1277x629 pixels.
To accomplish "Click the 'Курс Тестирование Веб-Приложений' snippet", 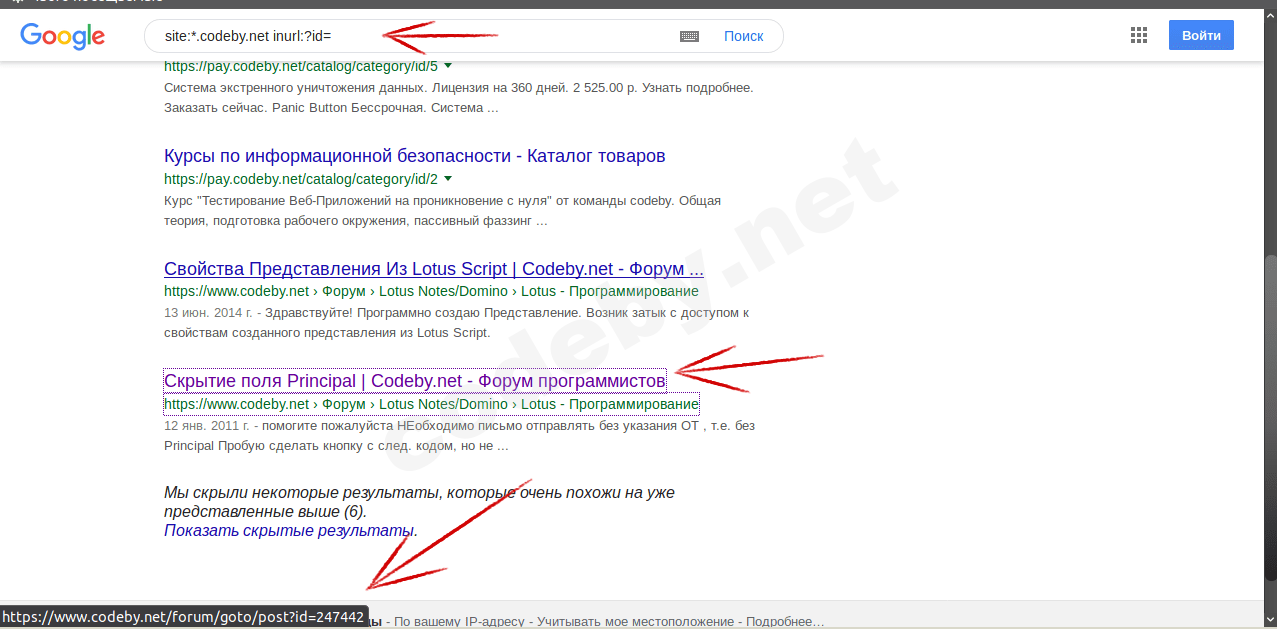I will (442, 211).
